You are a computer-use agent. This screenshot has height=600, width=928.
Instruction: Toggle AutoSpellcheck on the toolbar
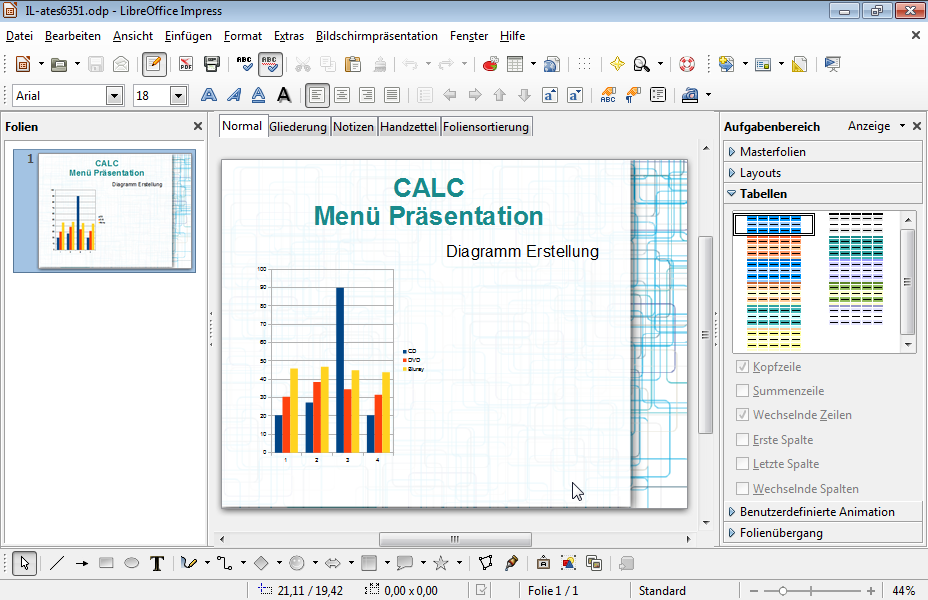[x=270, y=64]
